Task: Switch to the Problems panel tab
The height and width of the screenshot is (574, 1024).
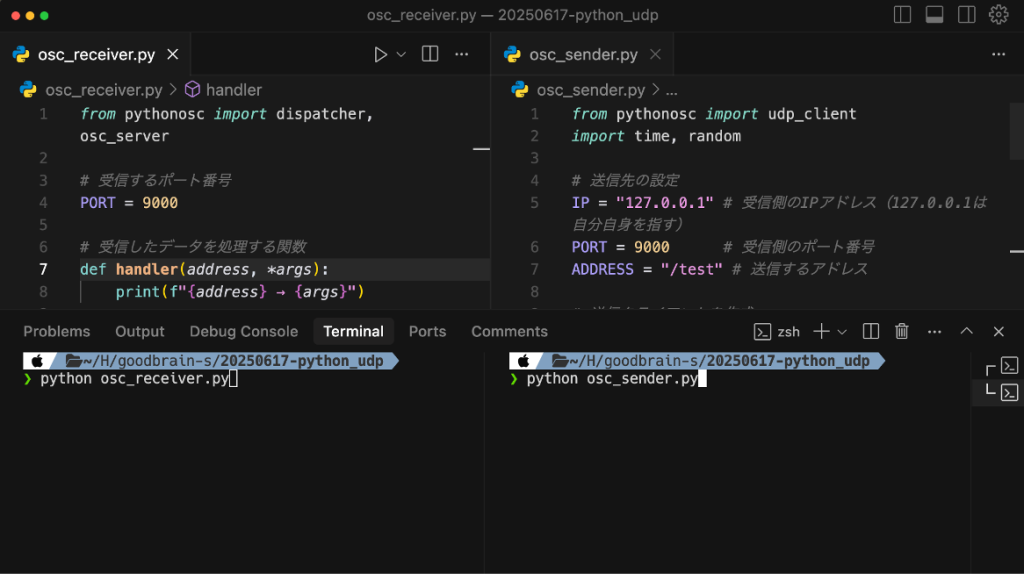Action: coord(57,331)
